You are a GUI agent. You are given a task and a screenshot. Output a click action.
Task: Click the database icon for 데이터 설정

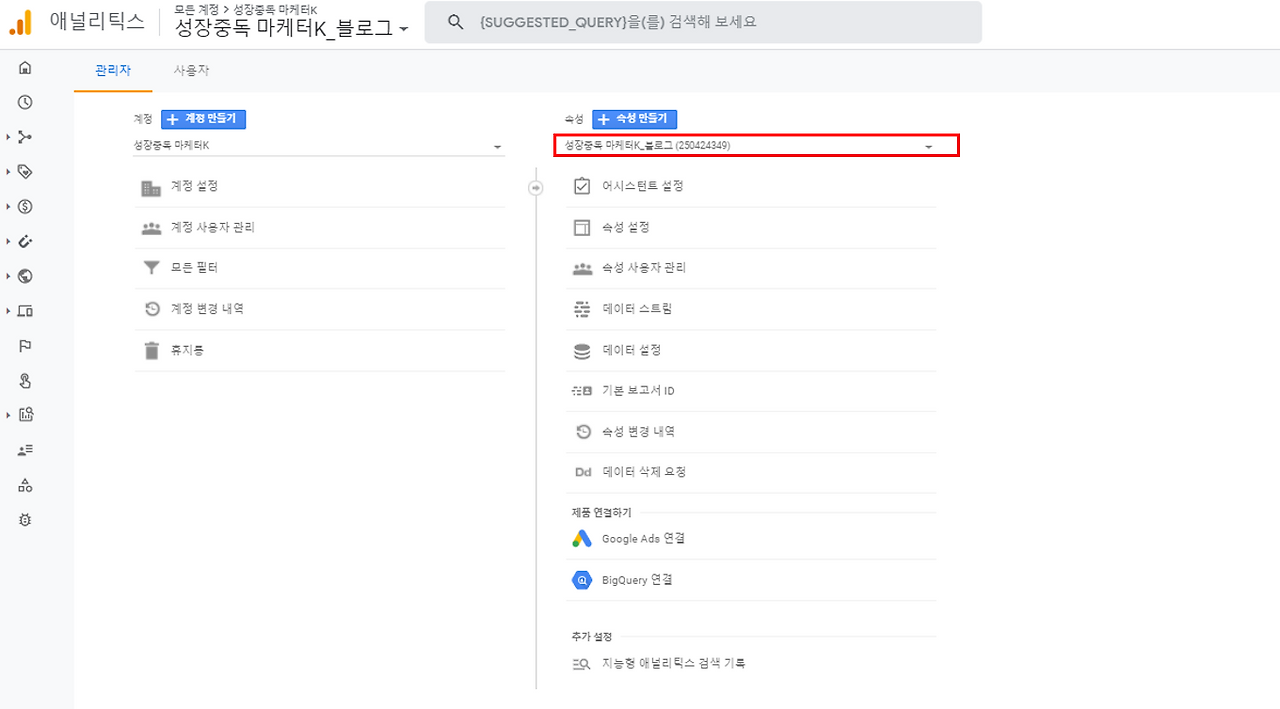tap(582, 351)
